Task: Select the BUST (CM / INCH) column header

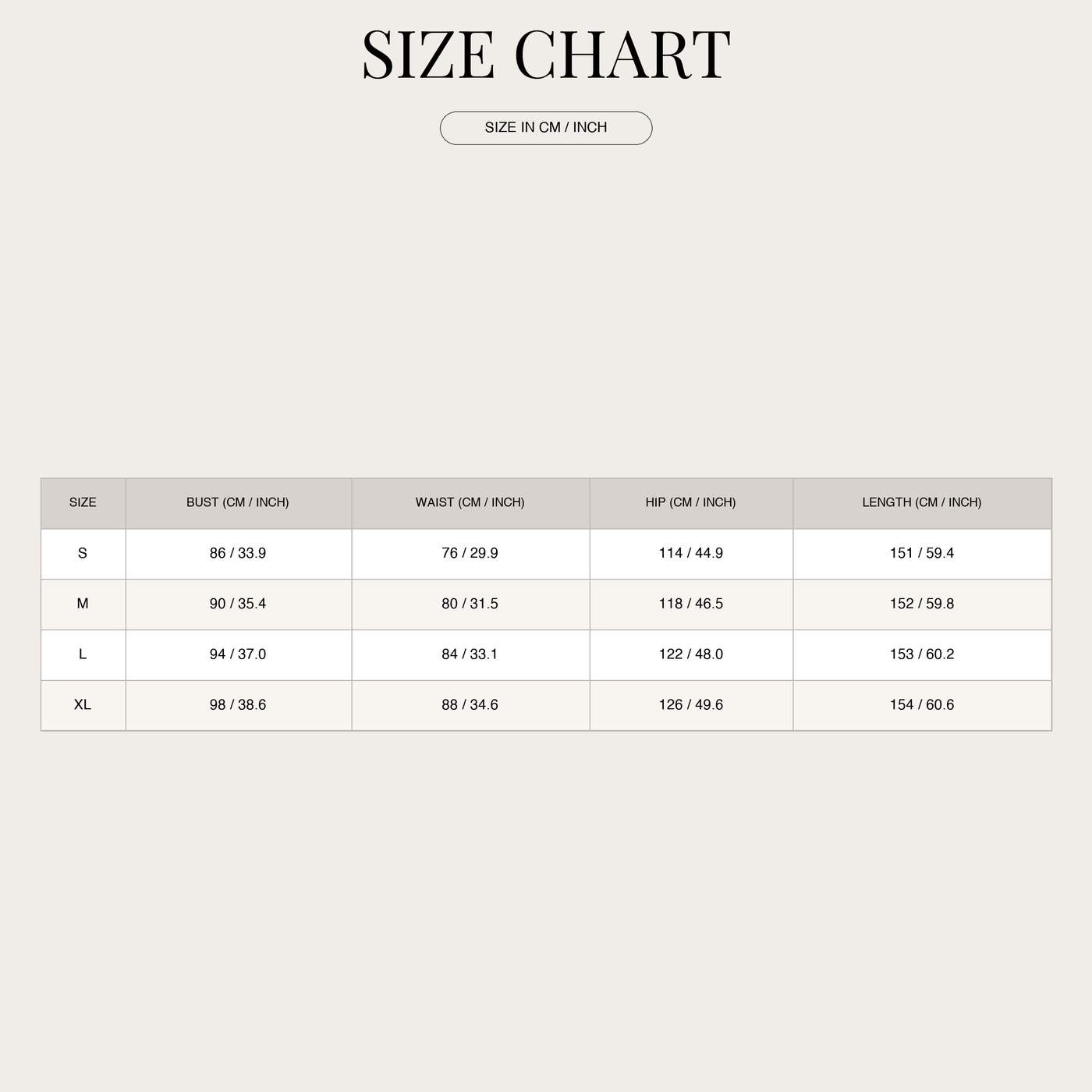Action: tap(238, 502)
